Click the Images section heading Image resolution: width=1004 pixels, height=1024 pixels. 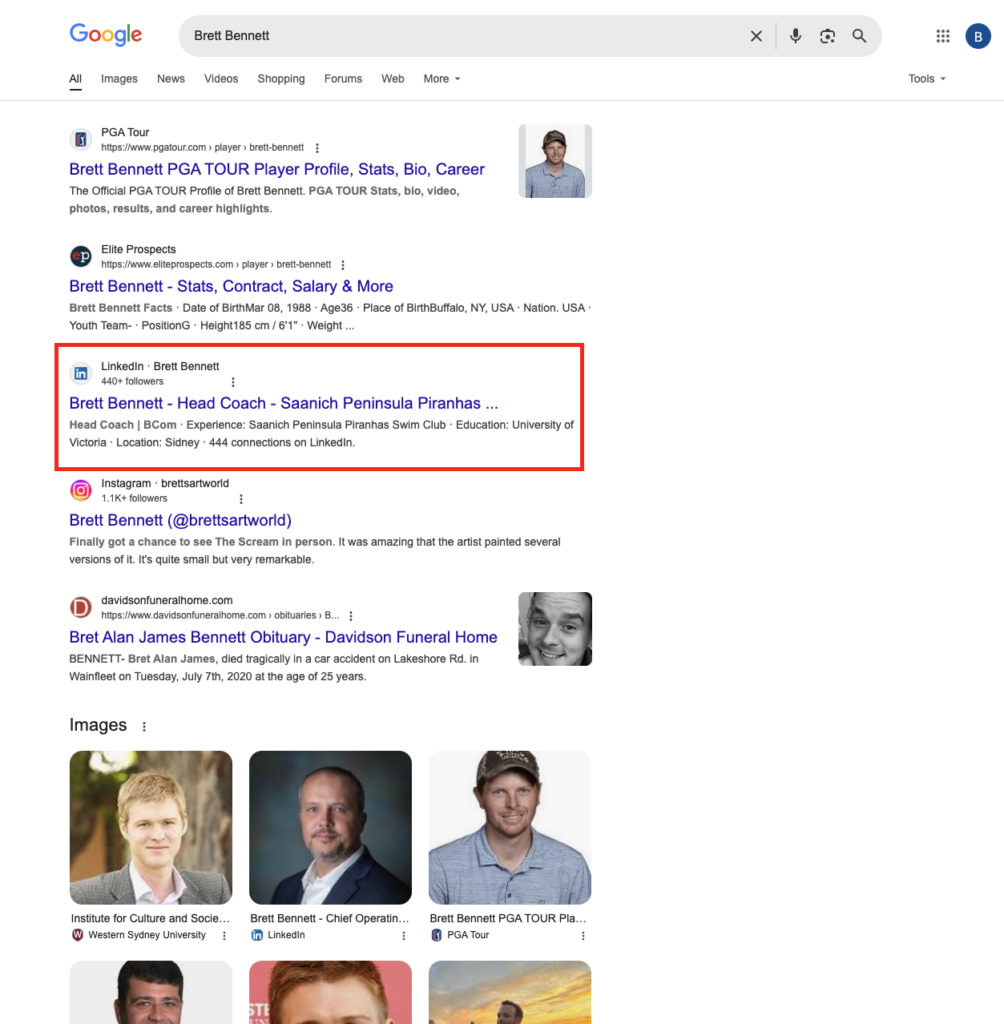pyautogui.click(x=98, y=726)
